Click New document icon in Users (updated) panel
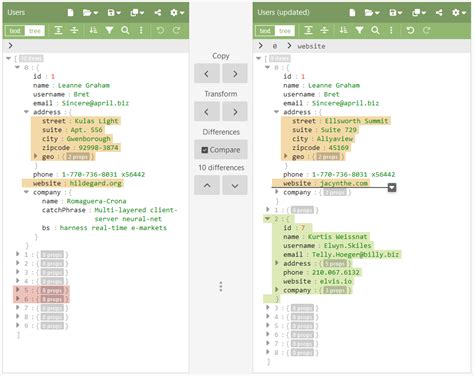This screenshot has height=376, width=474. (x=352, y=13)
